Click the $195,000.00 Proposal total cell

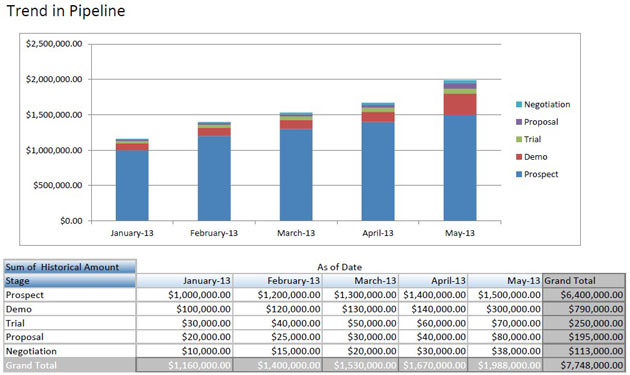584,337
